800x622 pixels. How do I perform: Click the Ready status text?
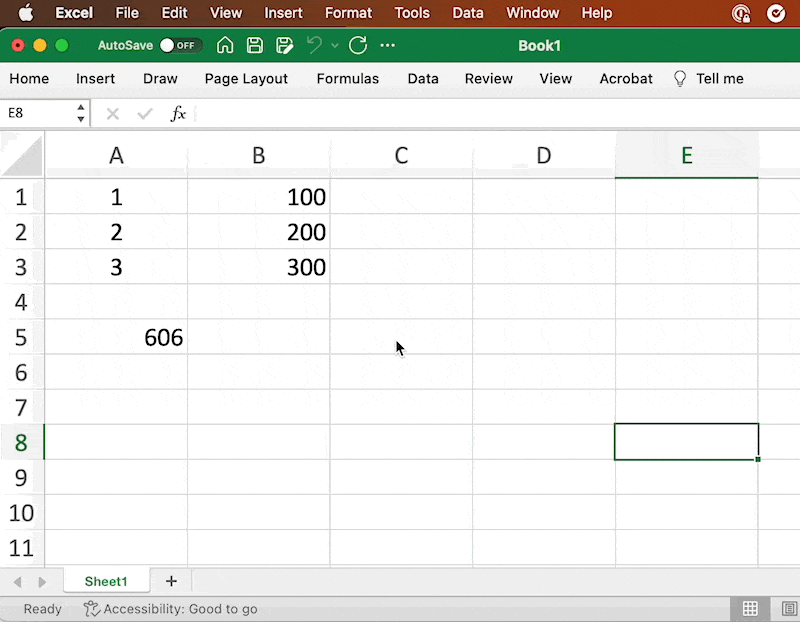point(42,609)
